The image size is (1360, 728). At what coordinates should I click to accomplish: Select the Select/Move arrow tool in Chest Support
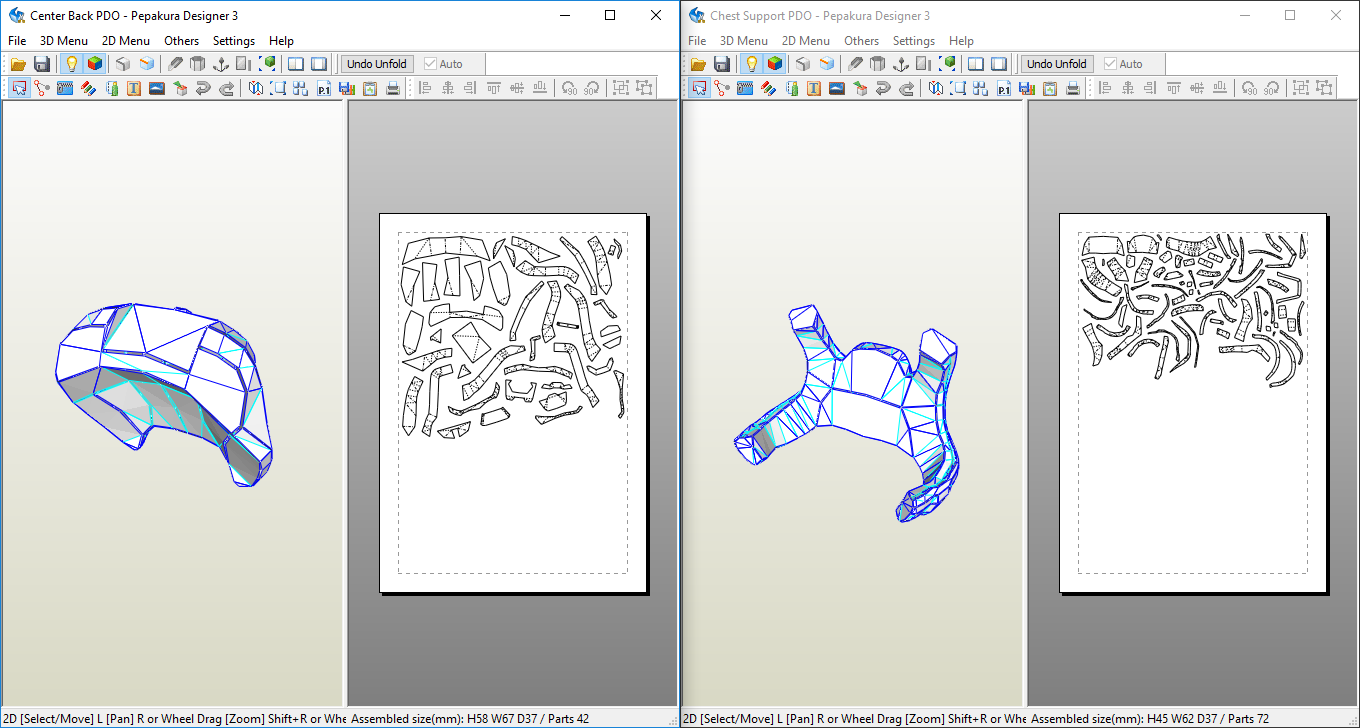coord(699,88)
